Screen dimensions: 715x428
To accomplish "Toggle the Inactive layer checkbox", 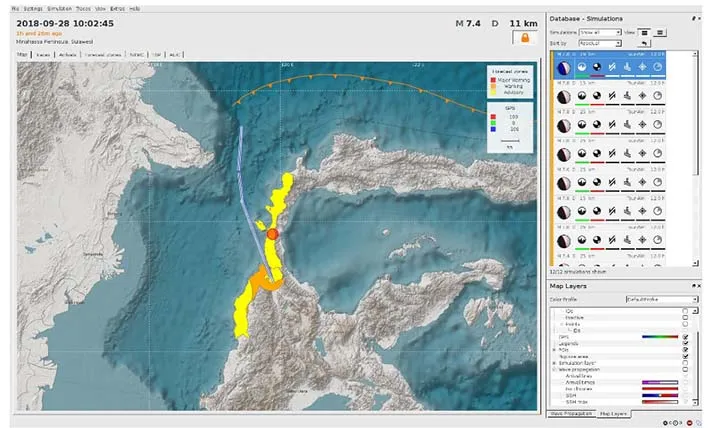I will pos(685,317).
